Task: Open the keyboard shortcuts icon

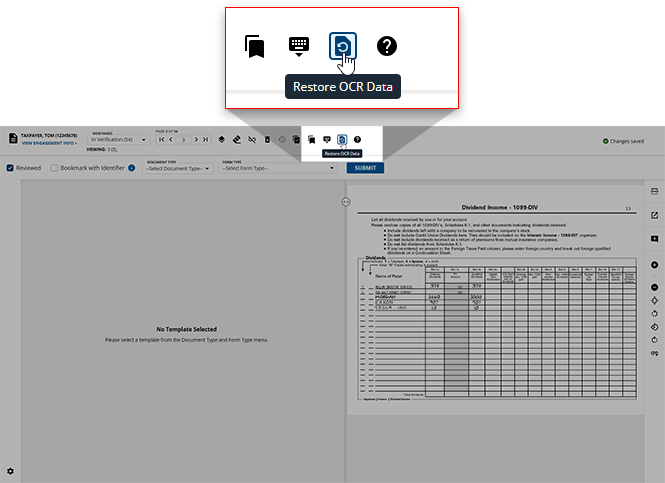Action: (327, 140)
